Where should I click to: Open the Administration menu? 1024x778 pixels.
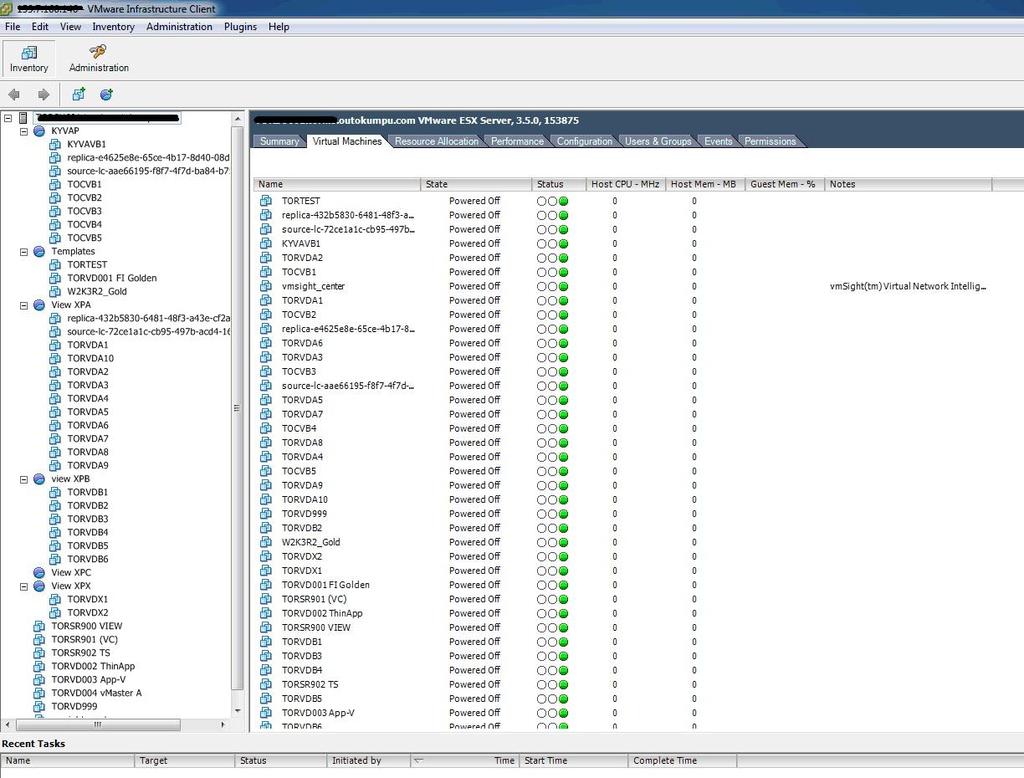(x=179, y=27)
